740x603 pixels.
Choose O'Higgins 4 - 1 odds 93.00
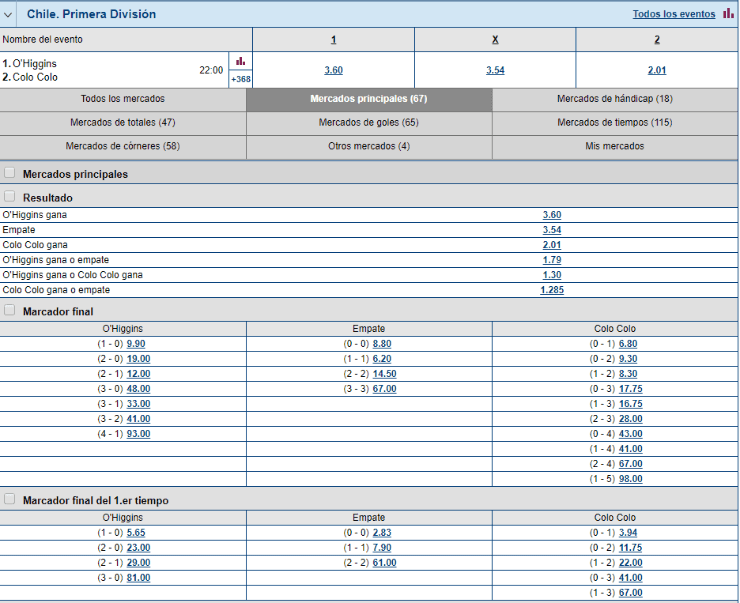(138, 433)
